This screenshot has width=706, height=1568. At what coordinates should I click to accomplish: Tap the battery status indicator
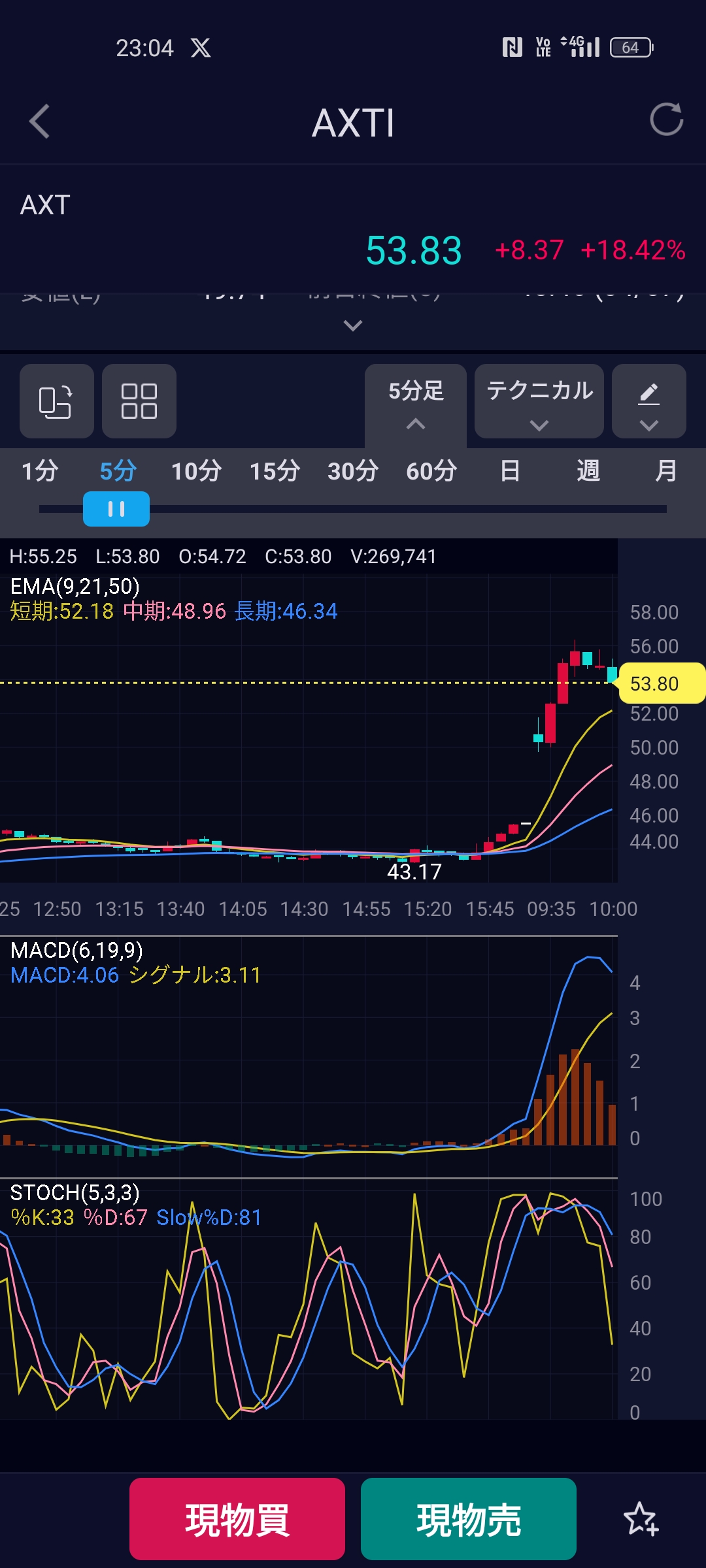tap(631, 48)
